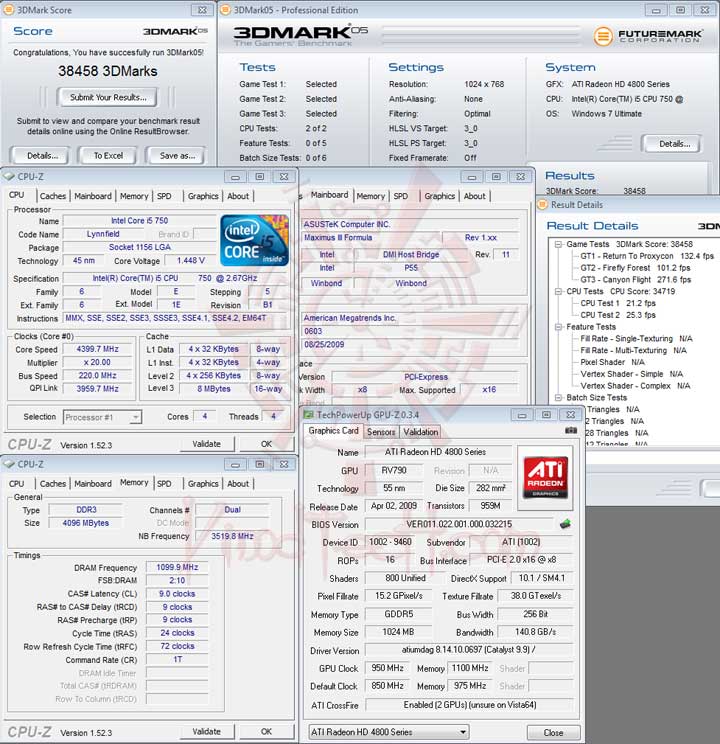The width and height of the screenshot is (720, 744).
Task: Click System Details button in 3DMark05
Action: (674, 144)
